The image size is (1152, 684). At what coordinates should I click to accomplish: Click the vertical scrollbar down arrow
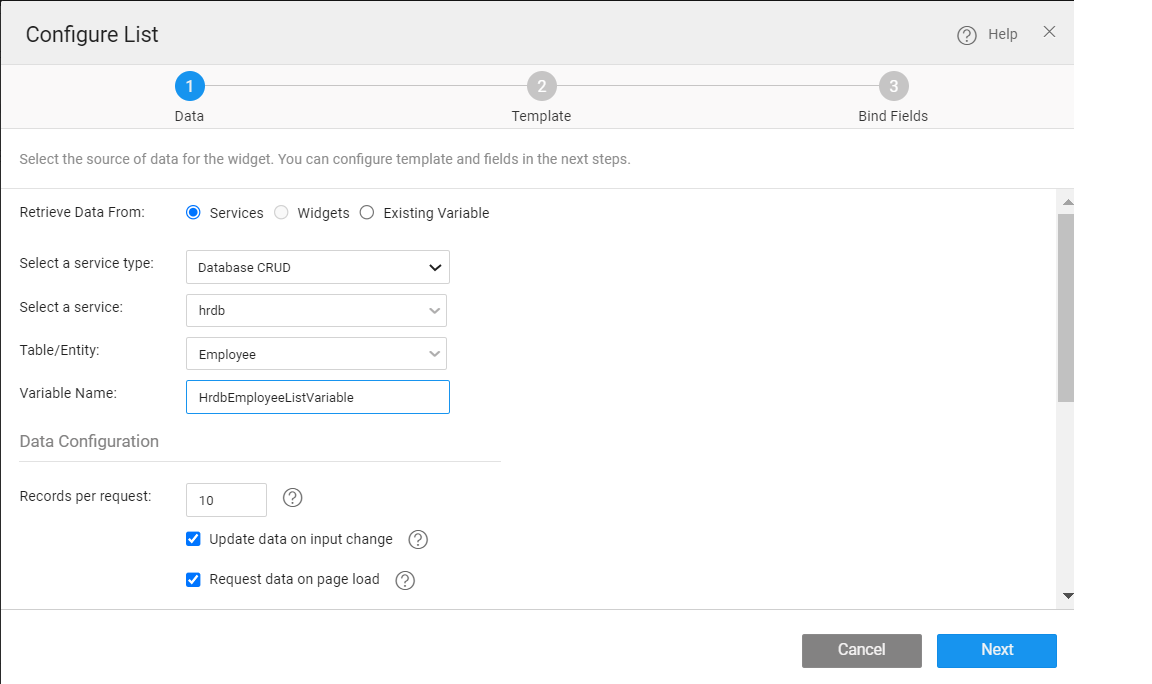click(x=1067, y=596)
